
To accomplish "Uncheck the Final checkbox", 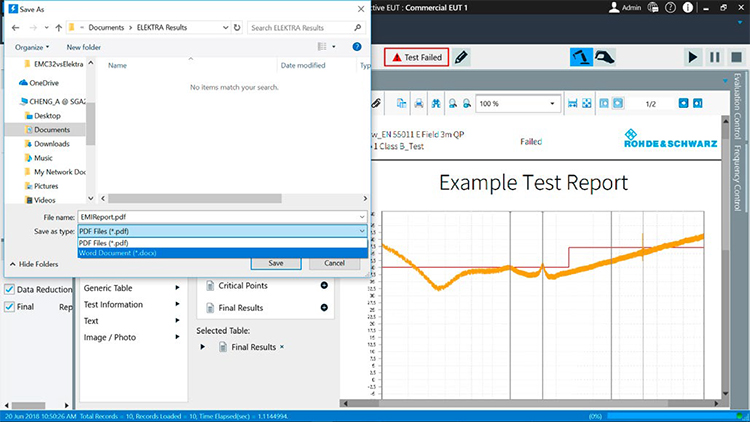I will [9, 307].
